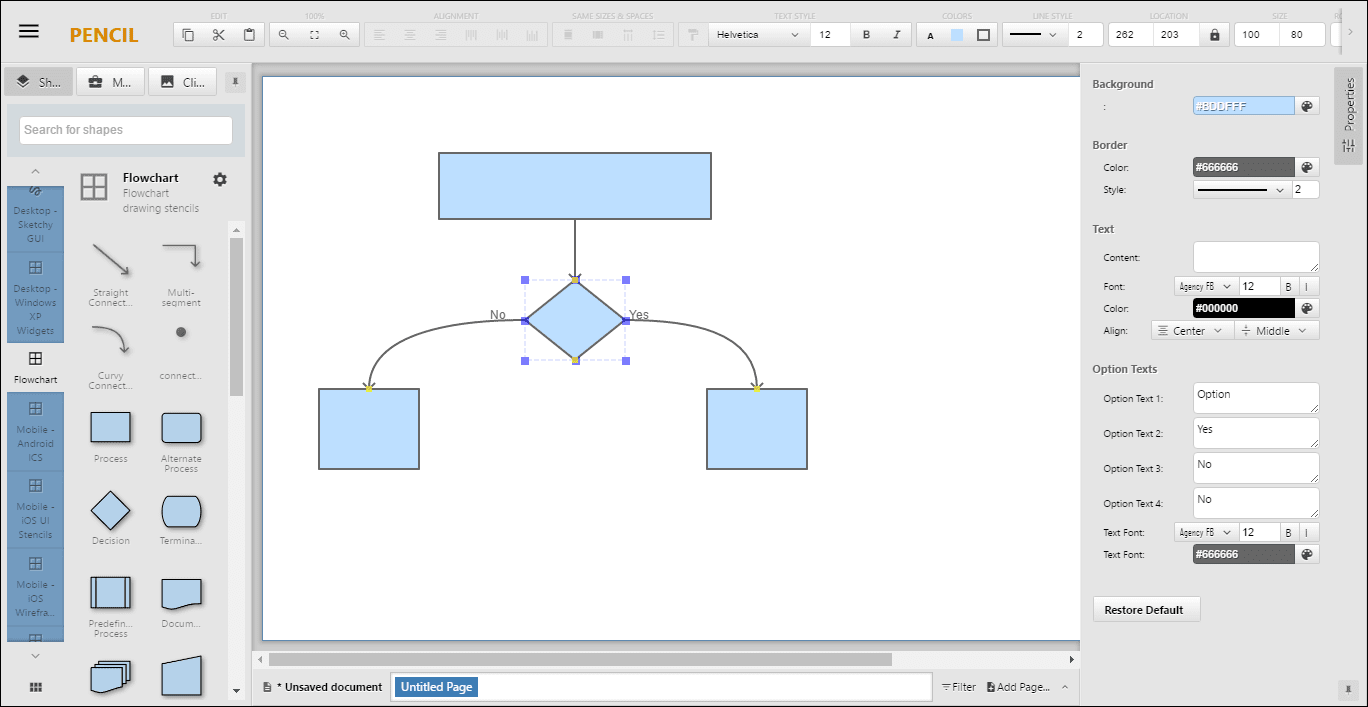The image size is (1368, 707).
Task: Open Flowchart collection settings gear
Action: coord(220,179)
